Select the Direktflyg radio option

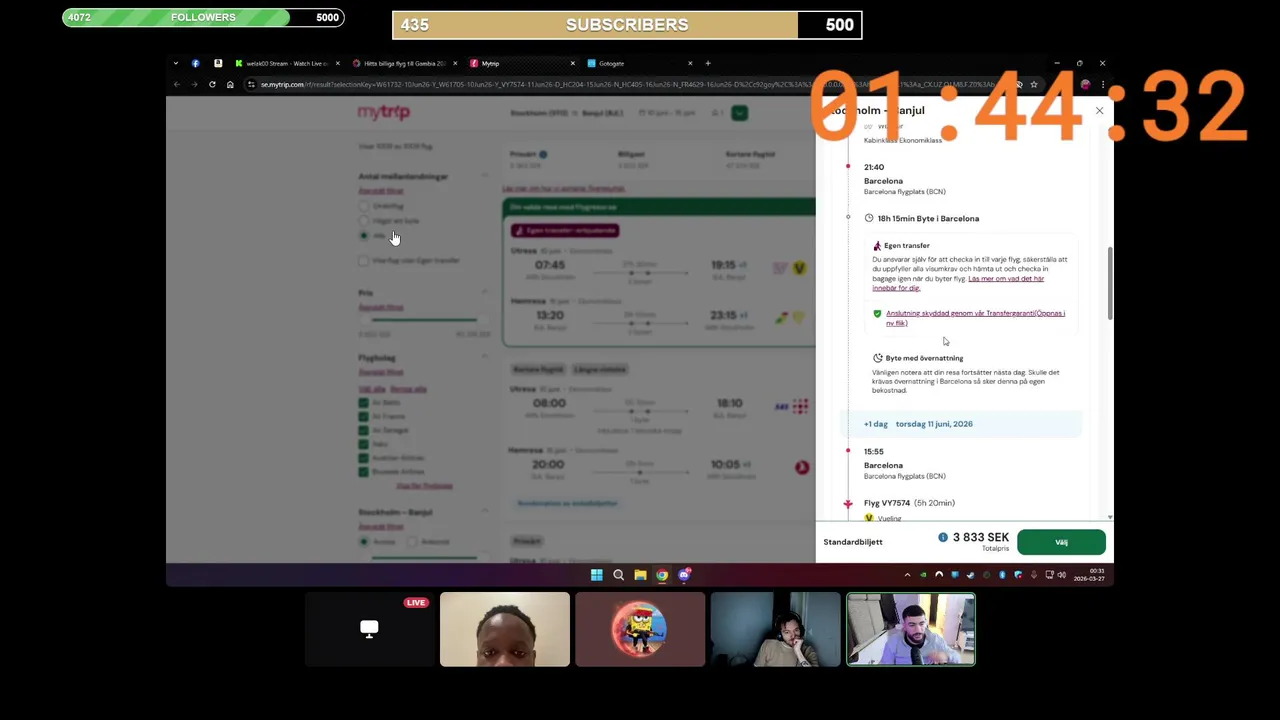(x=363, y=206)
